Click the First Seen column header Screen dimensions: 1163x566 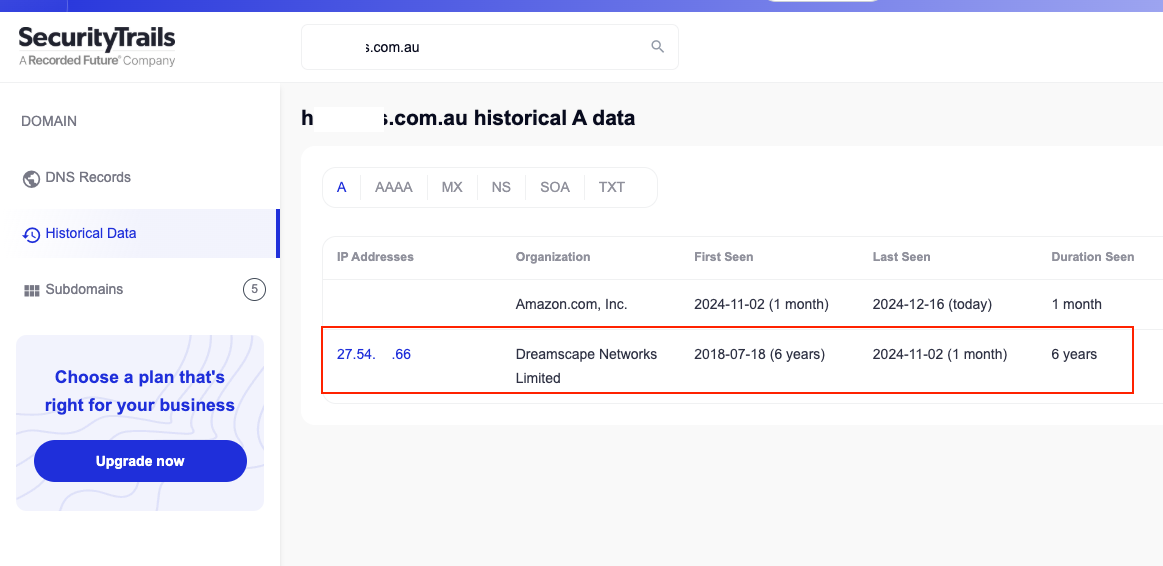[723, 257]
